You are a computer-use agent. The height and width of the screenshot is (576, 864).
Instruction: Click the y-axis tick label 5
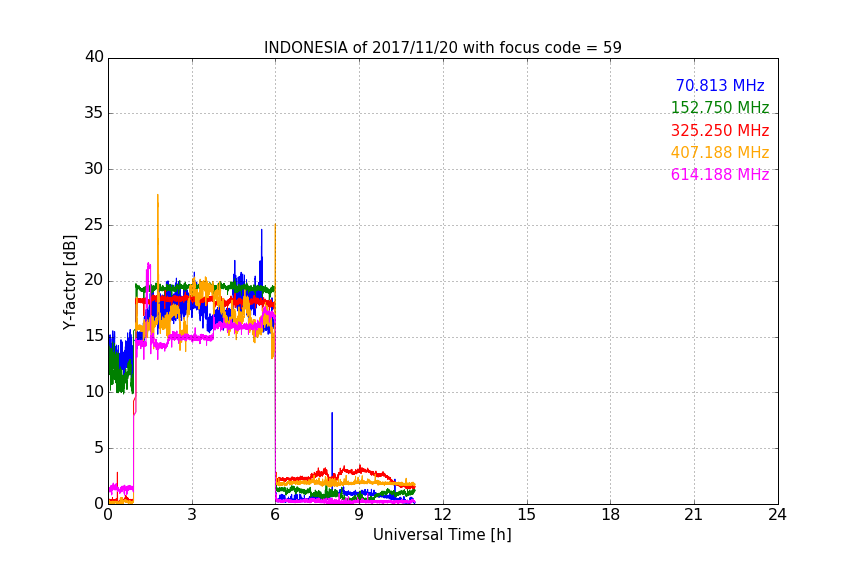tap(99, 448)
